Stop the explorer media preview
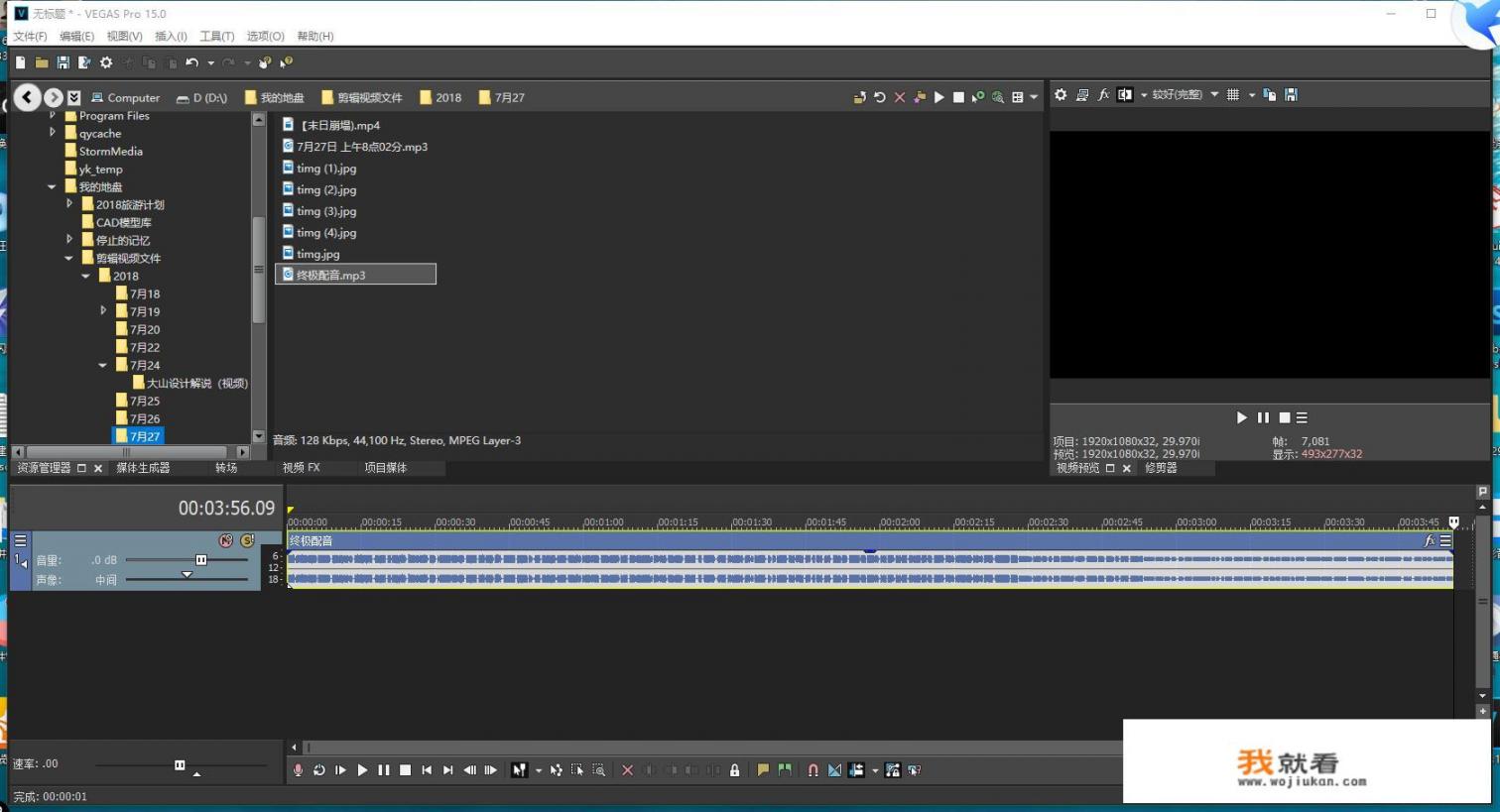Screen dimensions: 1500x812 coord(958,97)
